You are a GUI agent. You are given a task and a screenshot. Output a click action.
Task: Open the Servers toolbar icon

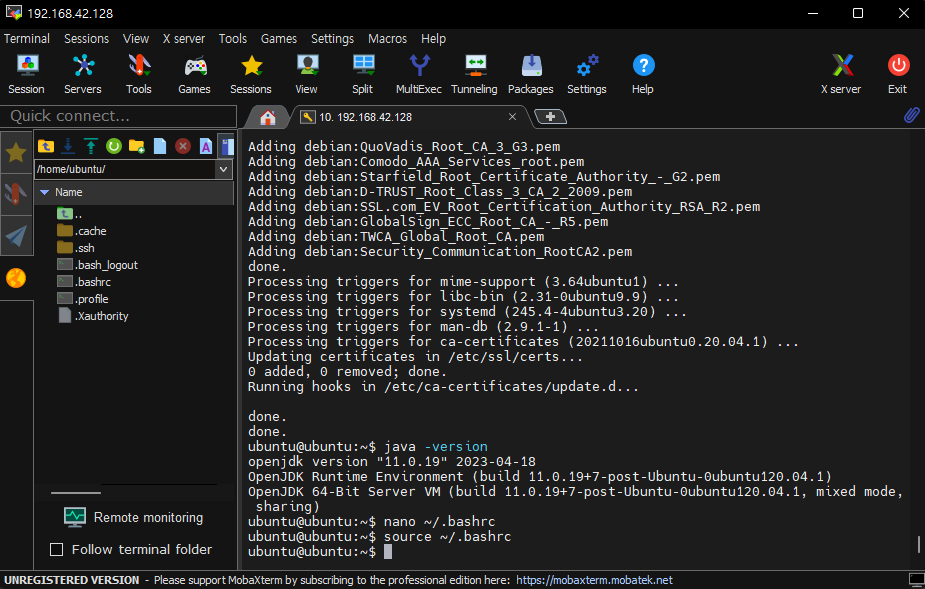83,74
